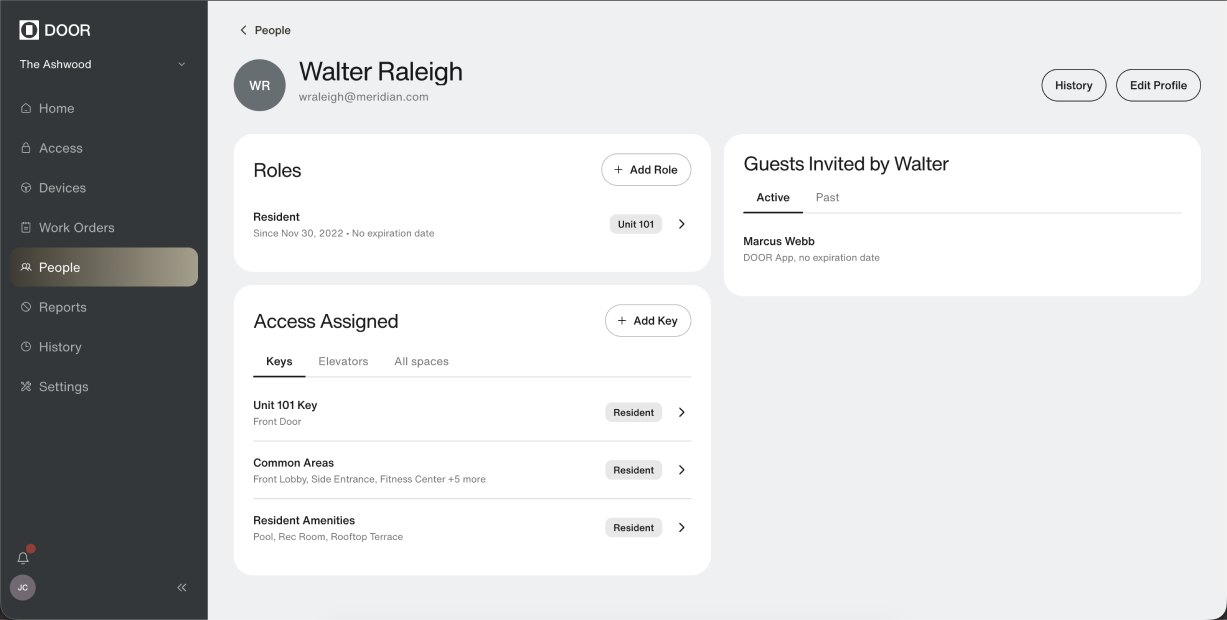Go to Home in the sidebar
Viewport: 1227px width, 620px height.
click(x=104, y=108)
